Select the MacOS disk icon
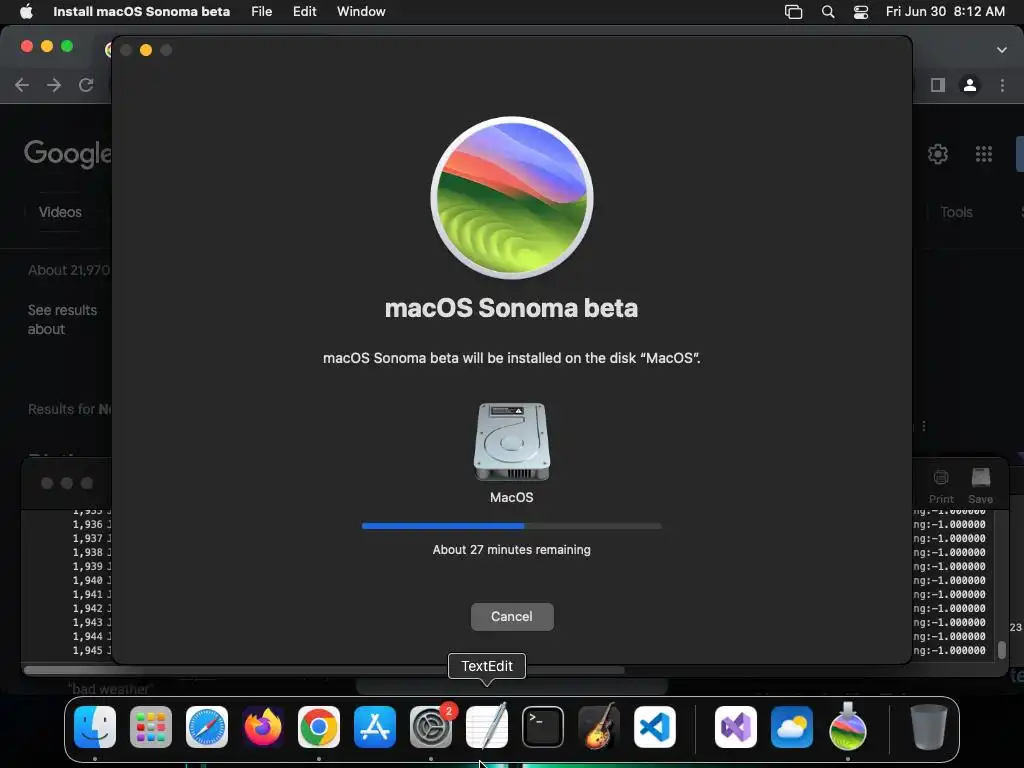The height and width of the screenshot is (768, 1024). click(511, 441)
